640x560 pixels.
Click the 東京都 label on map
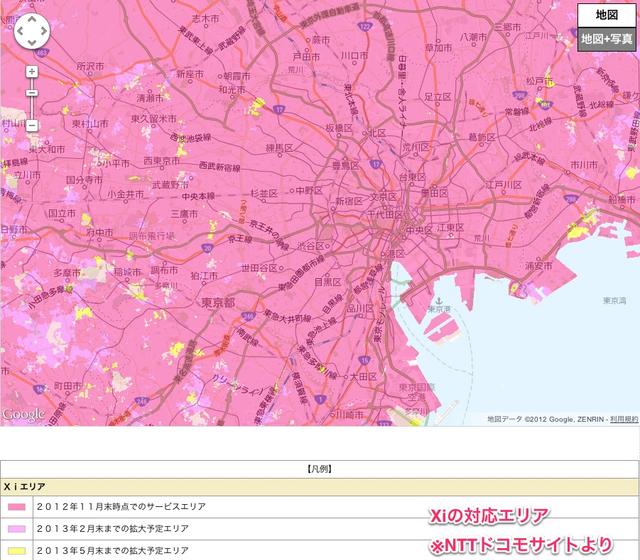[217, 302]
